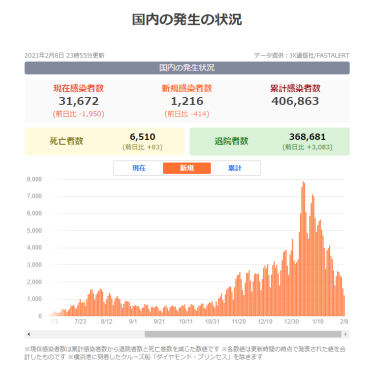Click the right scrollbar arrow
365x365 pixels.
(346, 334)
